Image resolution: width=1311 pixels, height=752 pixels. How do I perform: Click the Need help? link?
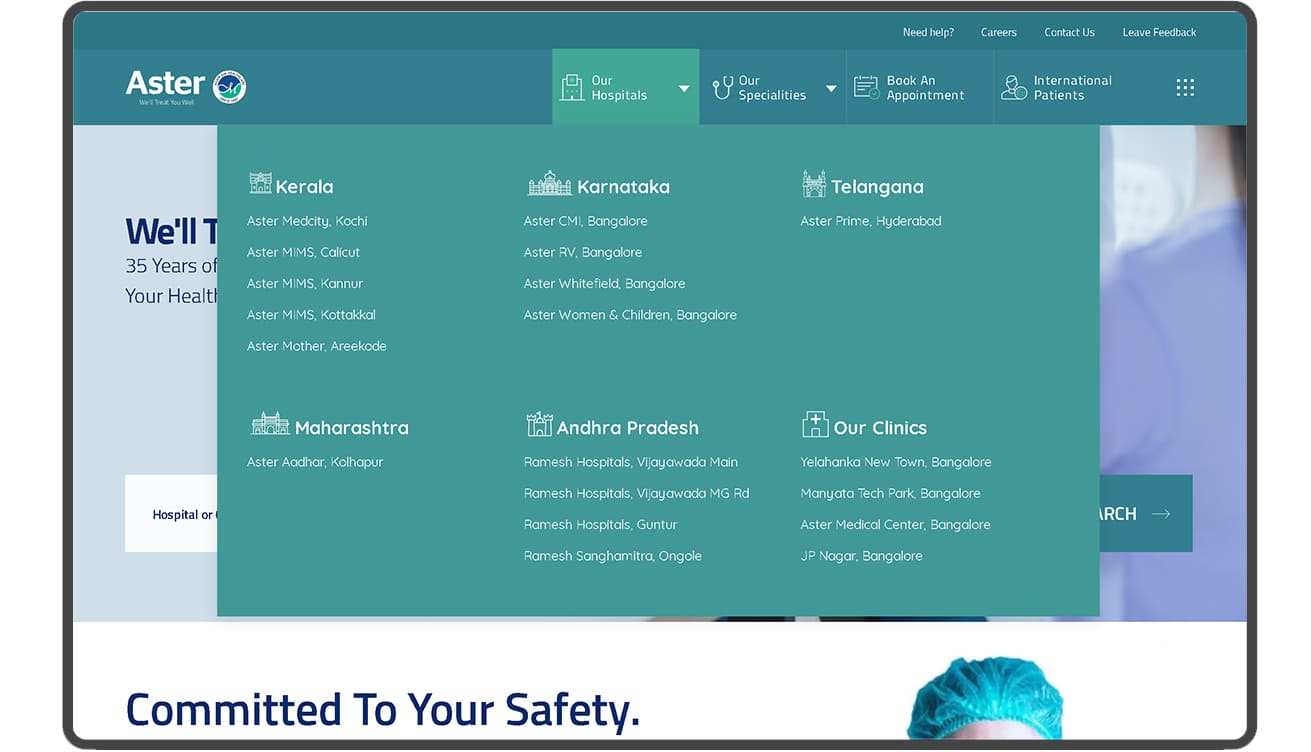click(x=928, y=32)
